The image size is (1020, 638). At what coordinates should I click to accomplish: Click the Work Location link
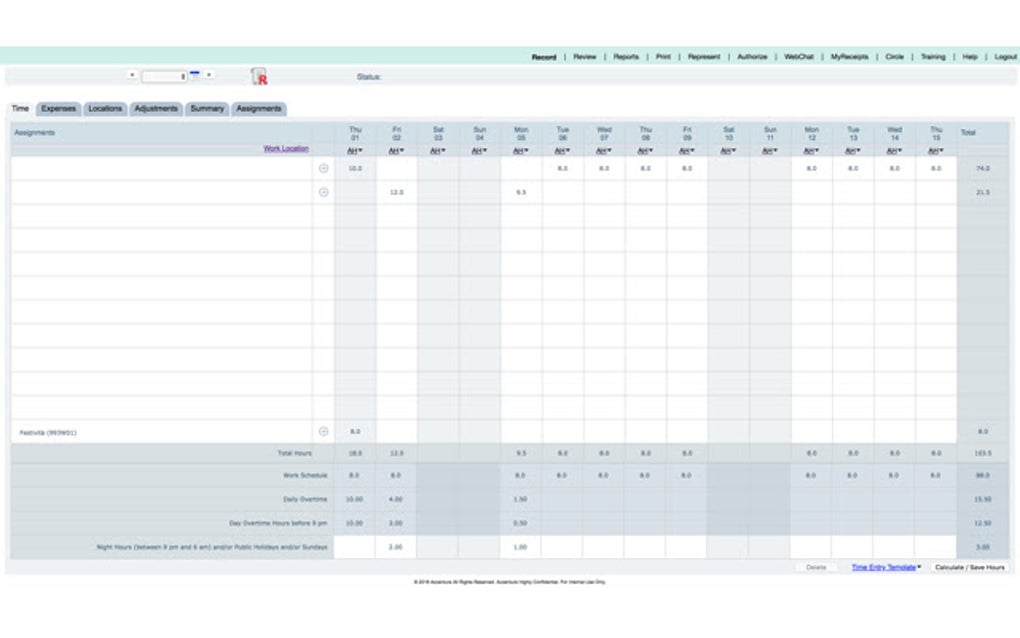[286, 148]
